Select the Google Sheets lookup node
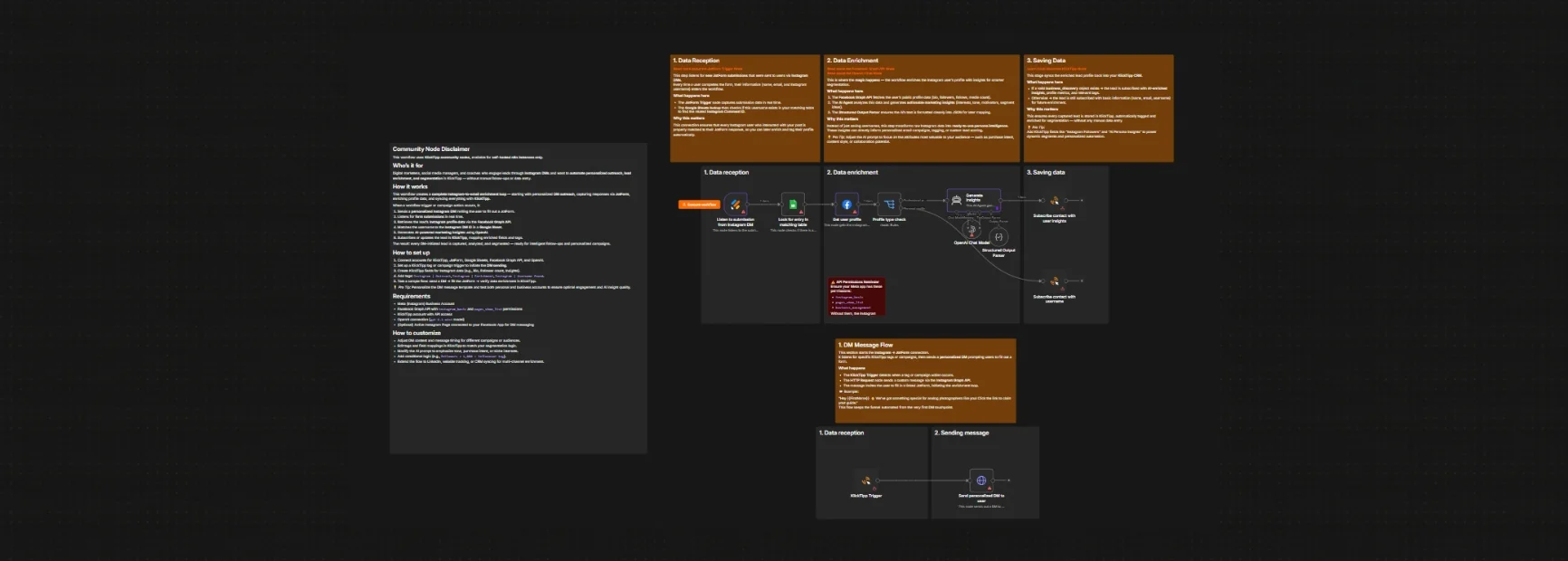1568x561 pixels. [793, 204]
